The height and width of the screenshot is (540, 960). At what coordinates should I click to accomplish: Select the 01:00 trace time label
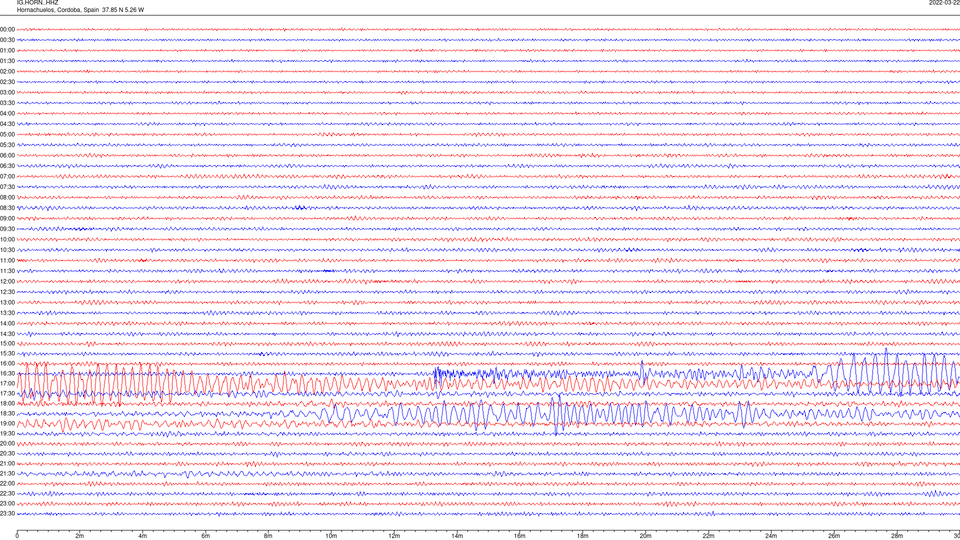click(7, 51)
